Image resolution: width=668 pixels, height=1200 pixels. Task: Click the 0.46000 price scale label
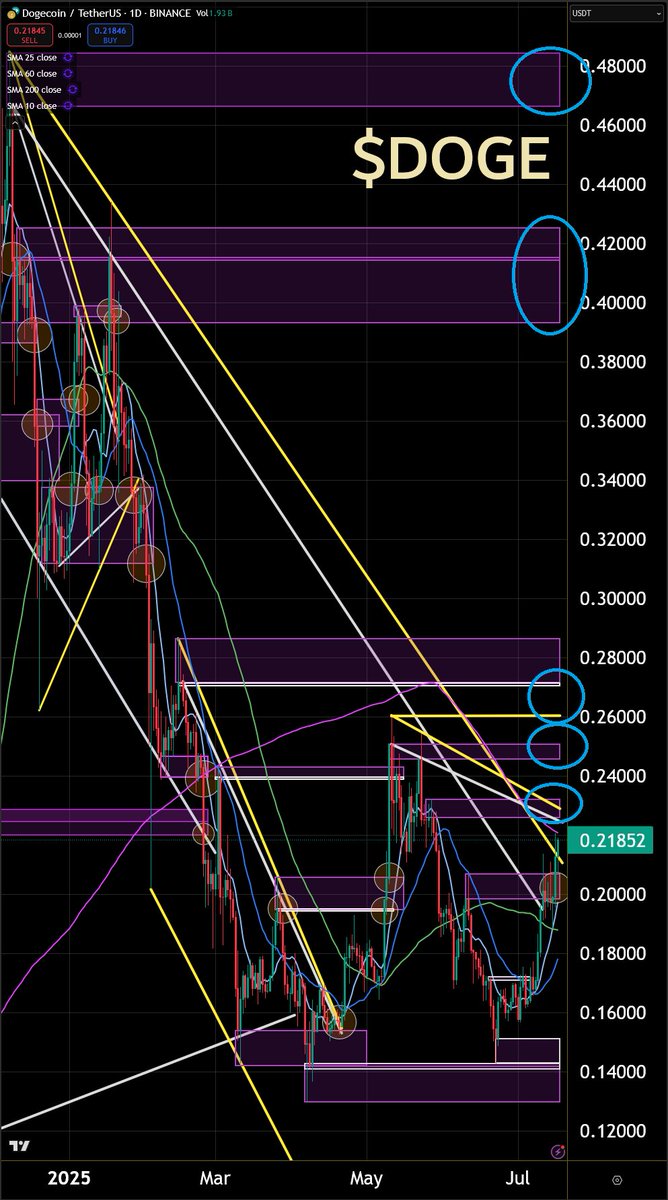pyautogui.click(x=614, y=126)
